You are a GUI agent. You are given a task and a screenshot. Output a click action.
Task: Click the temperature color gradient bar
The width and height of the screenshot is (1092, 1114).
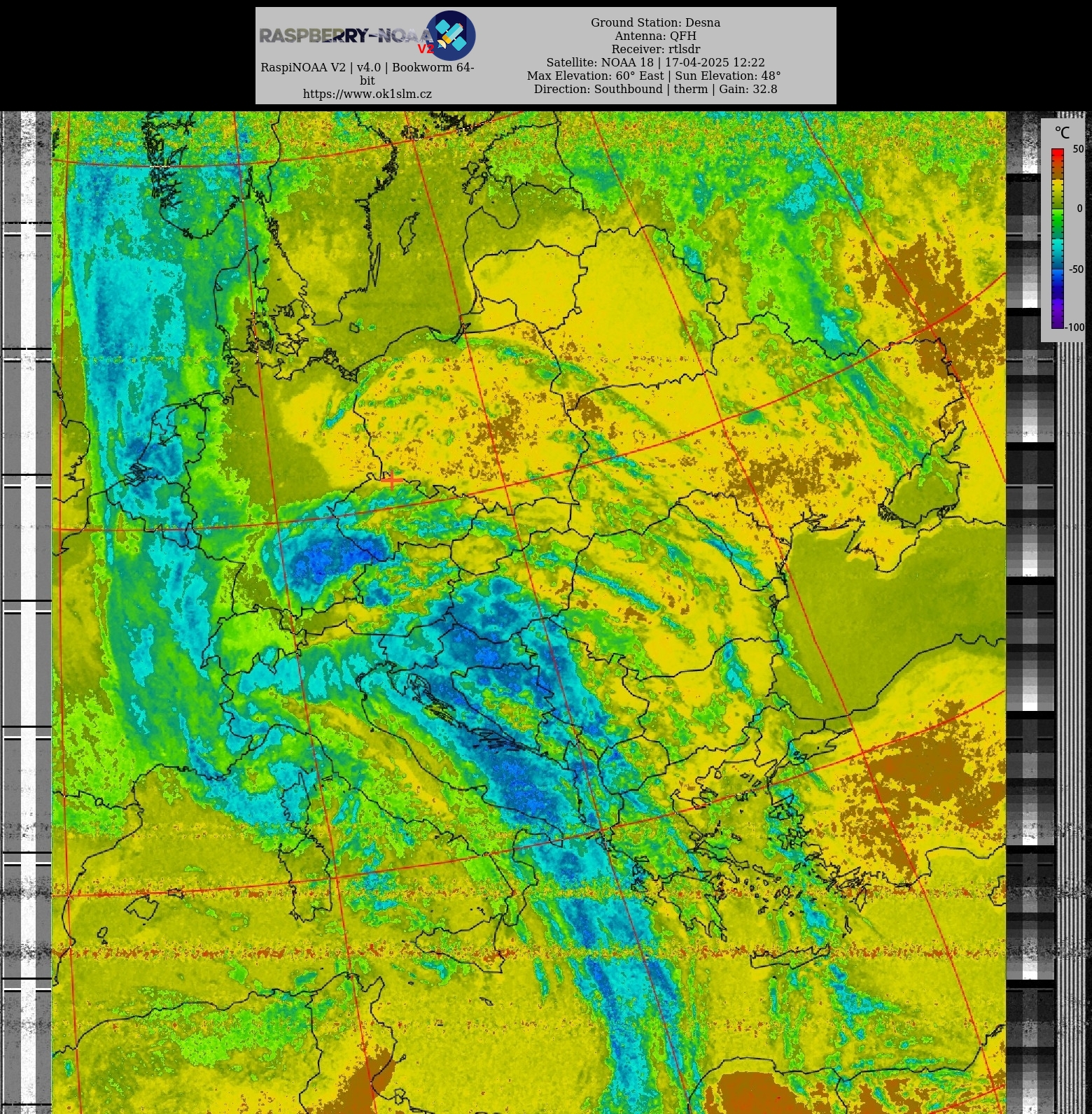coord(1057,238)
